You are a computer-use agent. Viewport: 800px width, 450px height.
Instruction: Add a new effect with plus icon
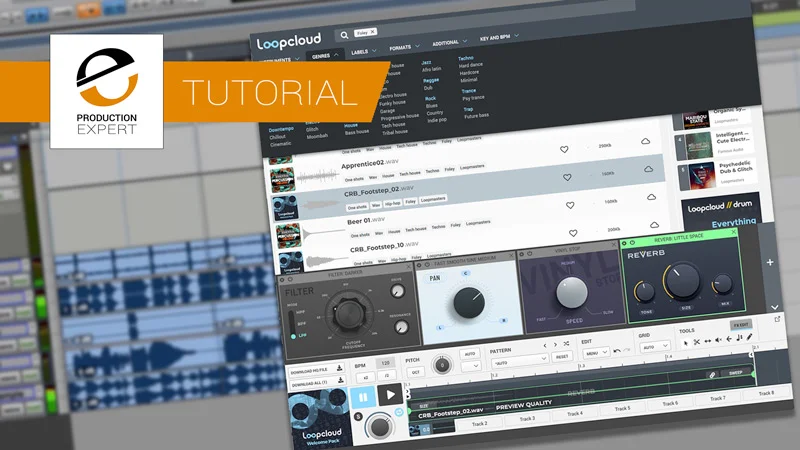pos(770,262)
